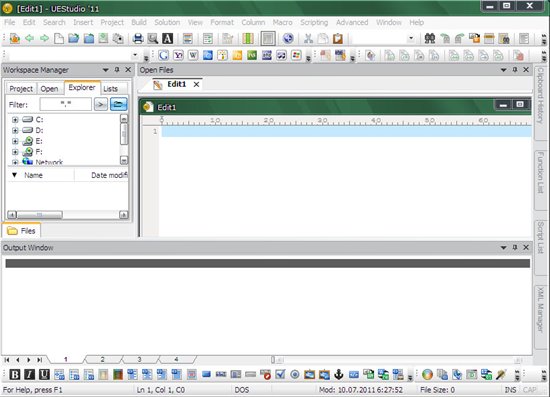550x397 pixels.
Task: Click the anchor icon in HTML toolbar
Action: (x=338, y=374)
